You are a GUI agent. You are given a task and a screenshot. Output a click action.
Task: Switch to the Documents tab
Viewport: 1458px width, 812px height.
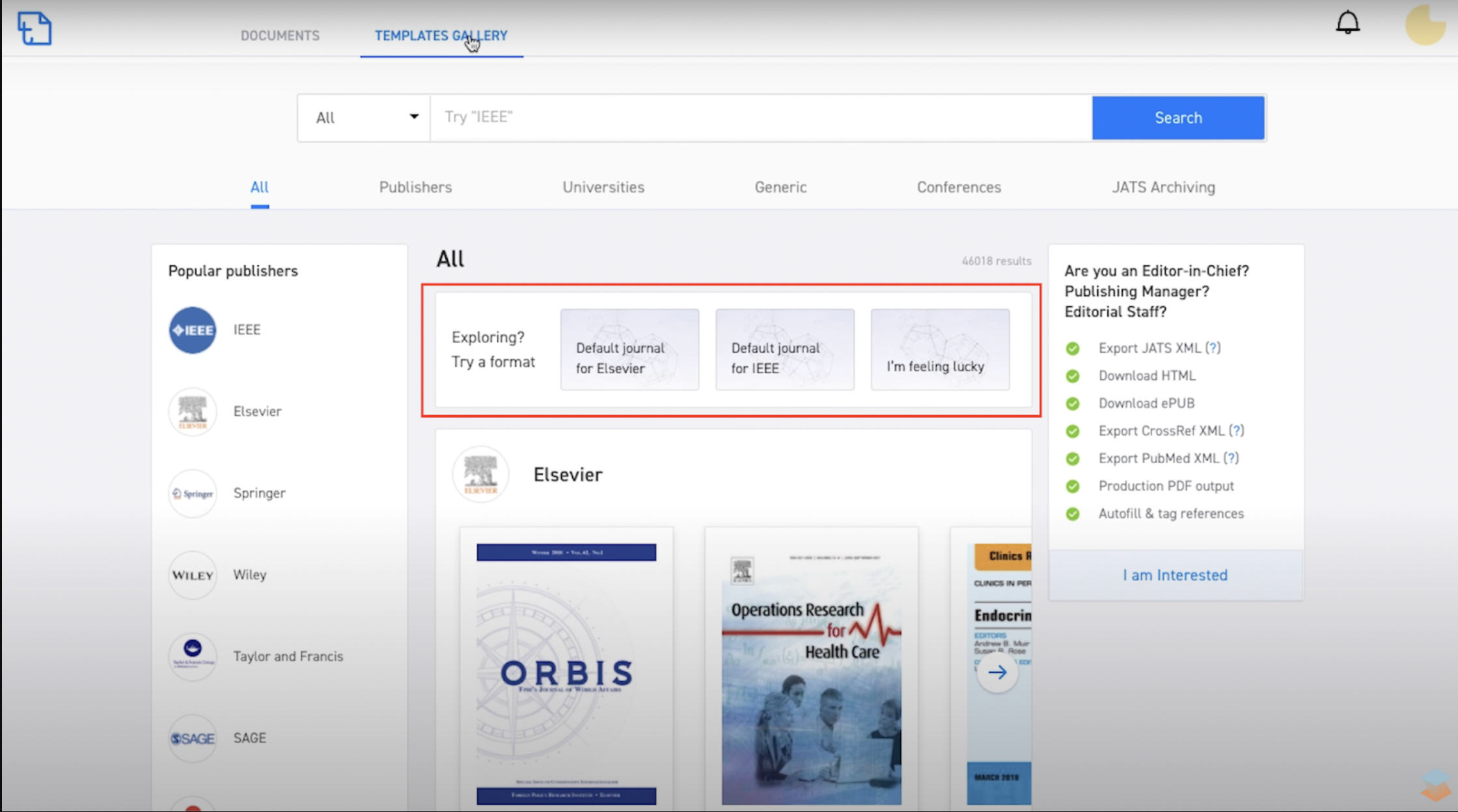(280, 36)
